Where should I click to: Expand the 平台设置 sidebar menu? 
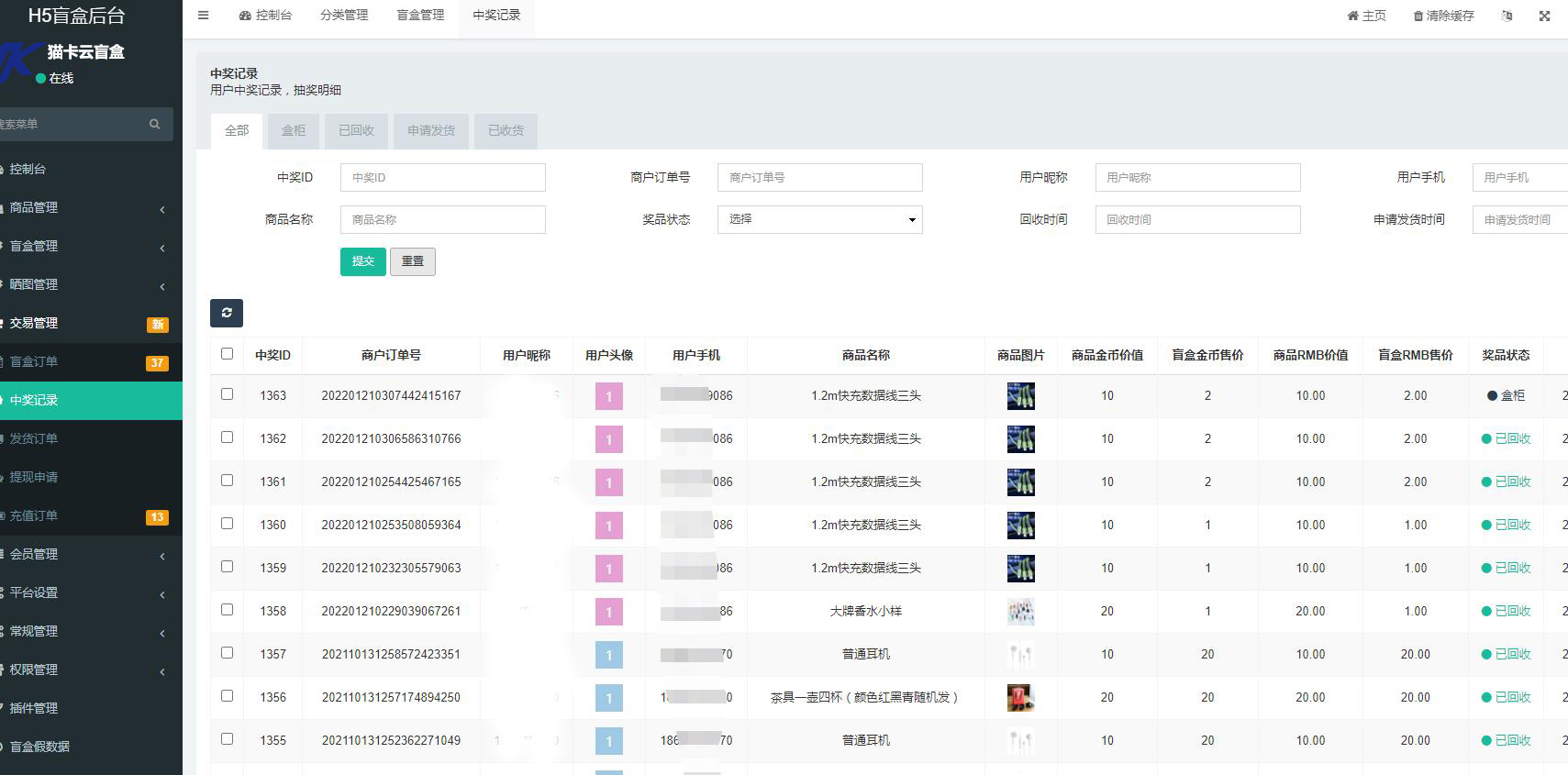coord(91,593)
